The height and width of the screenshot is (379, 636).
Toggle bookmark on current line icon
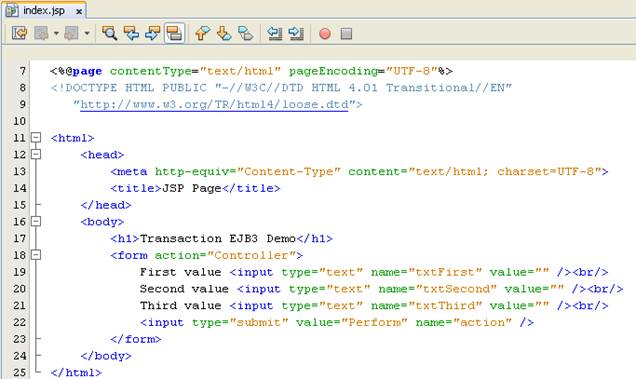tap(245, 33)
